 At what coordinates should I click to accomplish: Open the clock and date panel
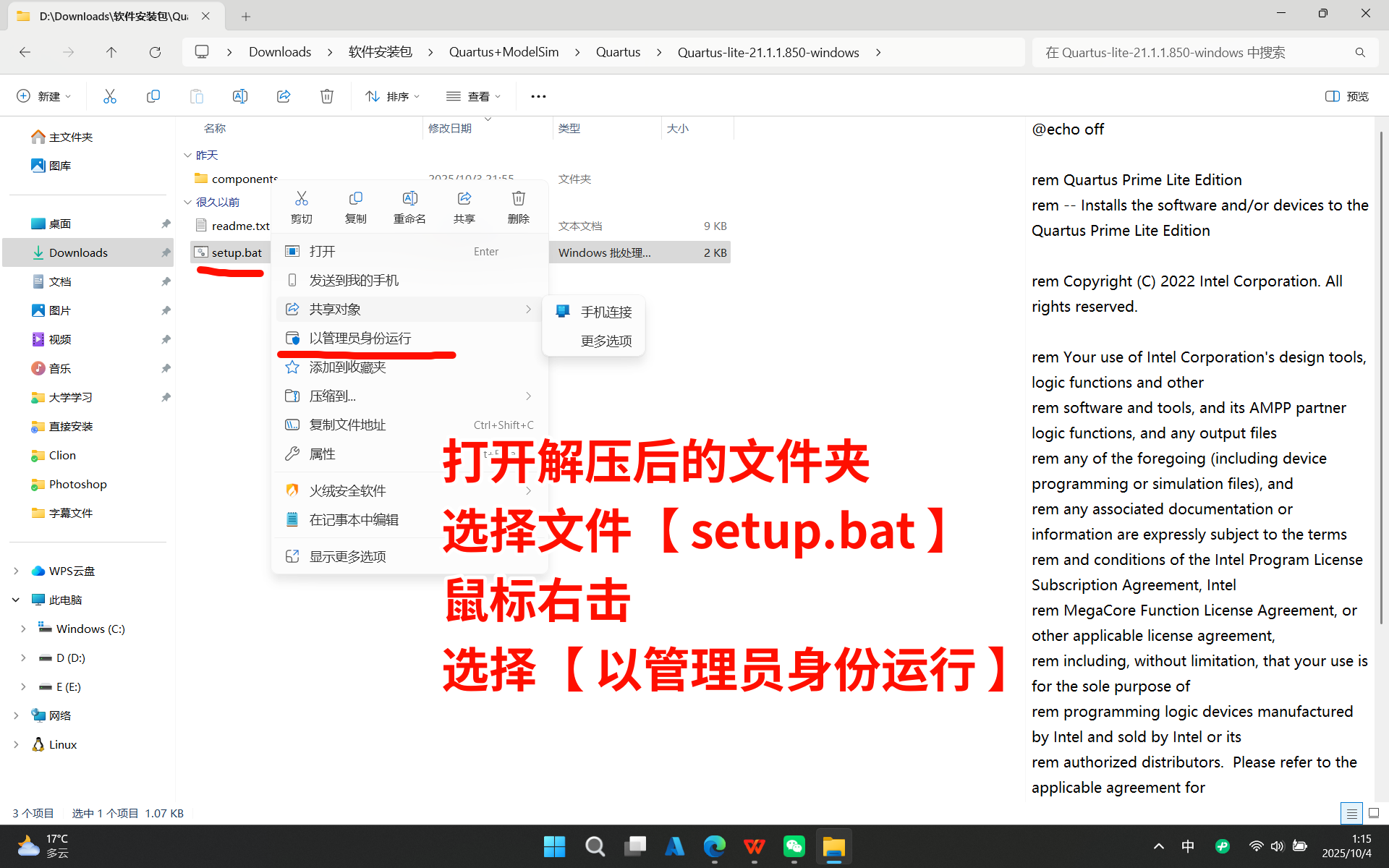1346,846
